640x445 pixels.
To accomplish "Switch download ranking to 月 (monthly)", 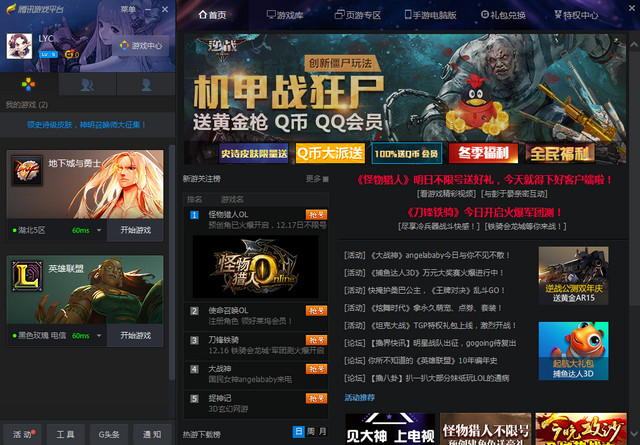I will coord(321,431).
